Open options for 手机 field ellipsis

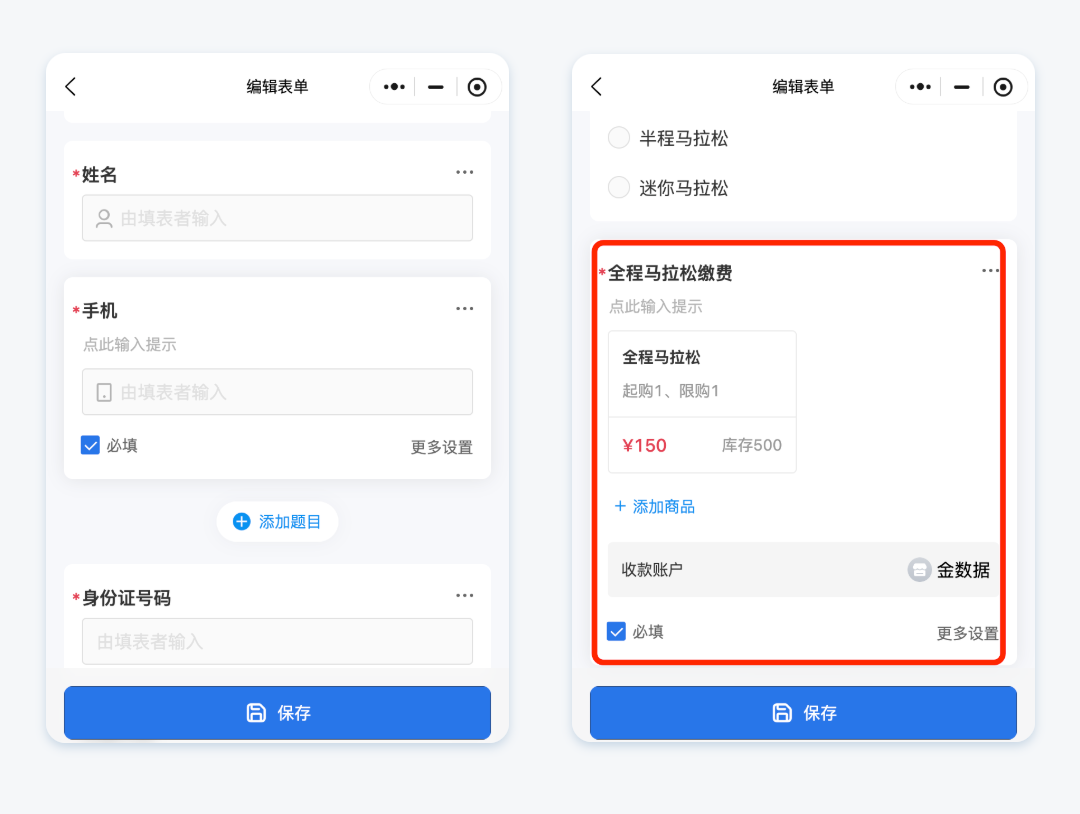pos(464,309)
